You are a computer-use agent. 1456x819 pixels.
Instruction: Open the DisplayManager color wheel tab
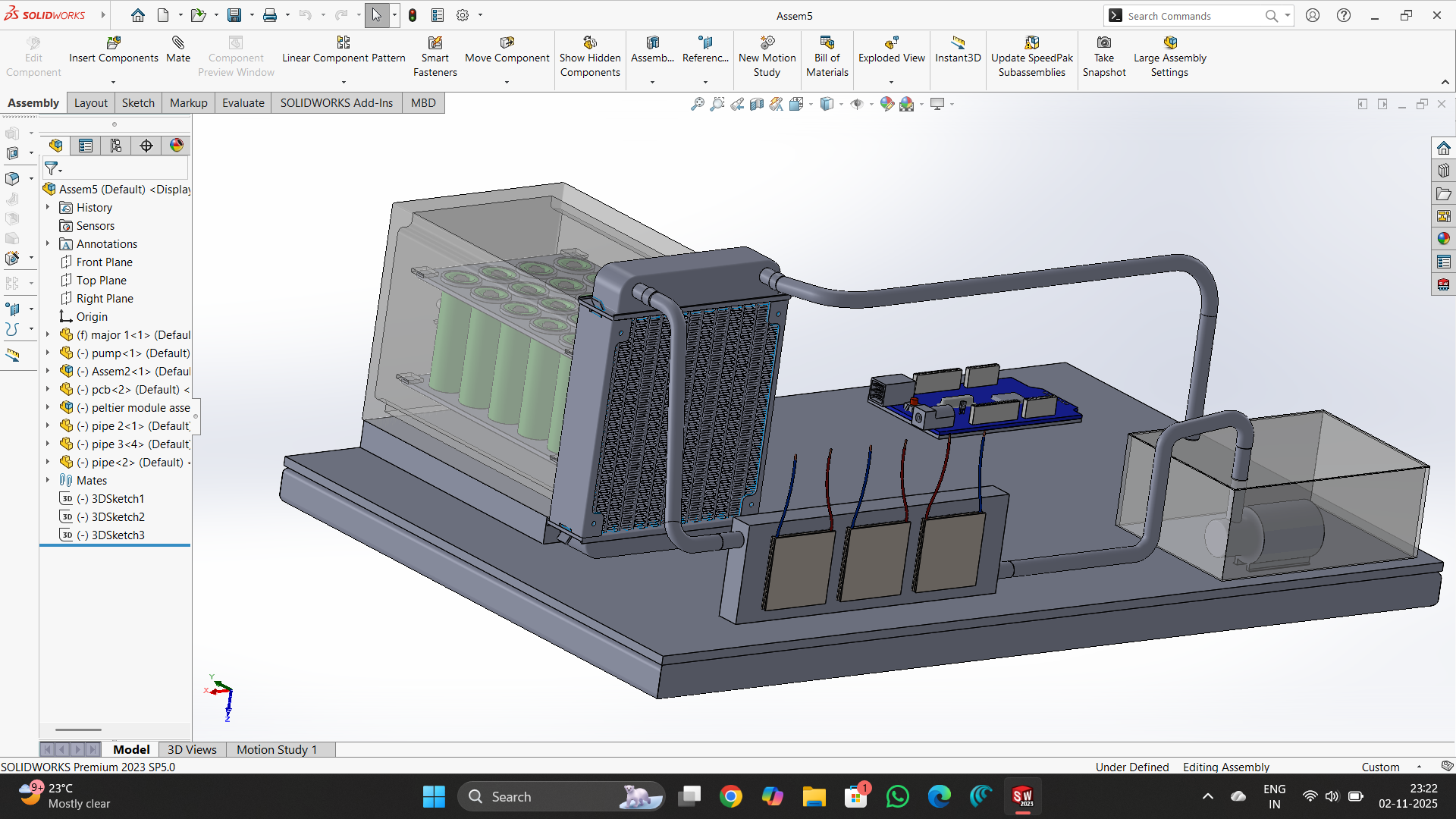[x=176, y=146]
